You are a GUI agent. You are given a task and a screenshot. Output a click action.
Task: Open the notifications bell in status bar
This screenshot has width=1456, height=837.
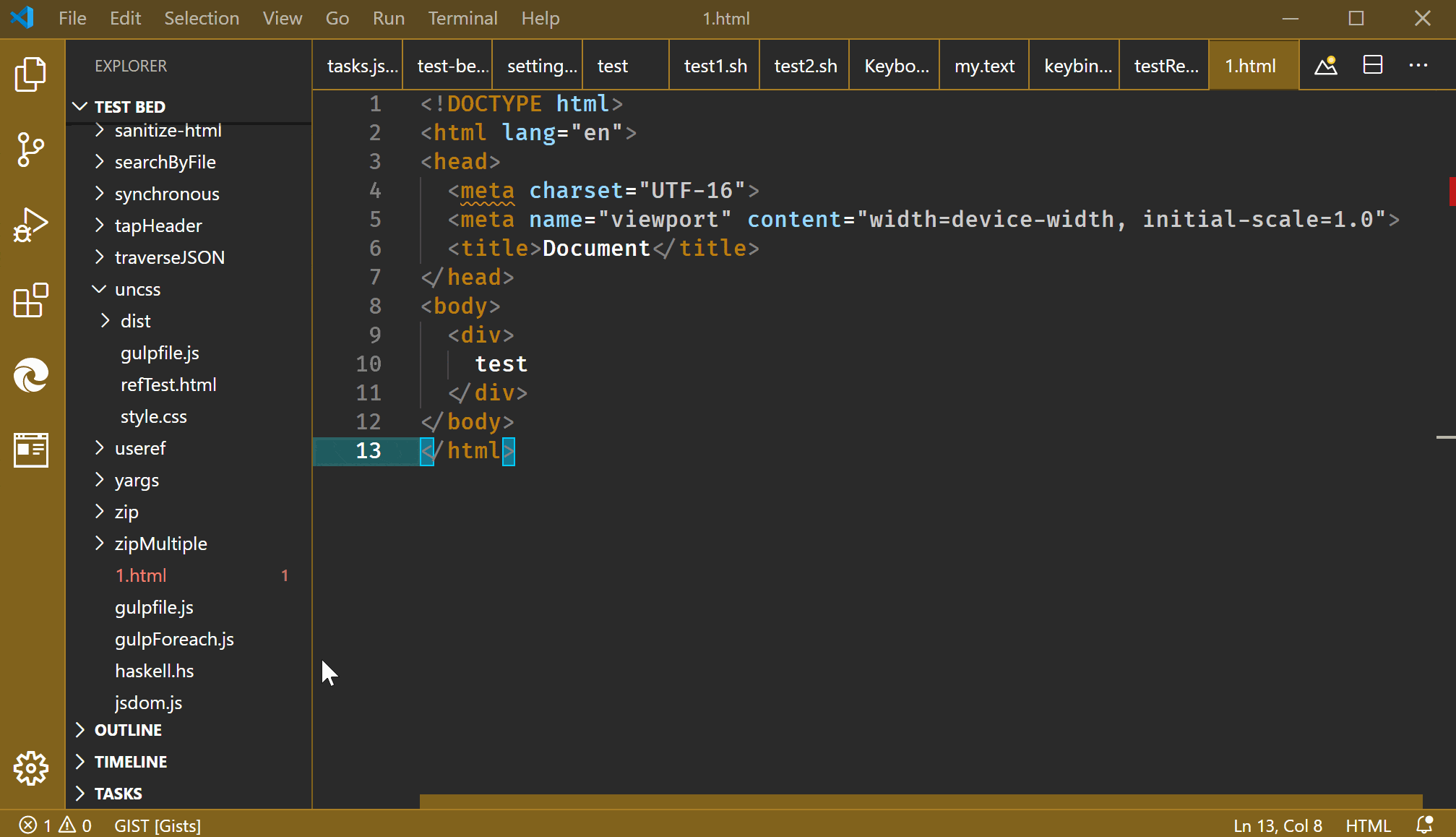click(x=1424, y=825)
